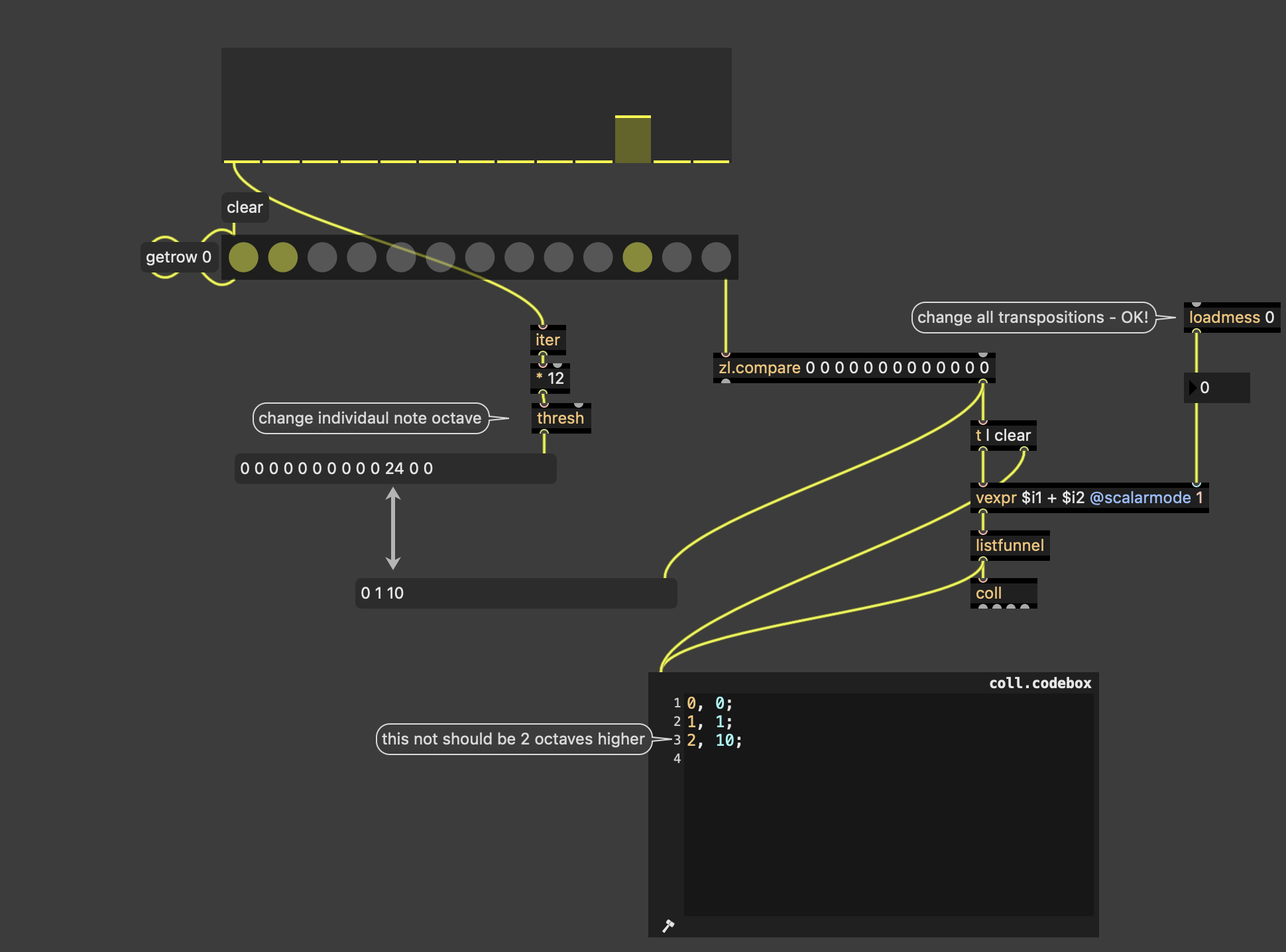Image resolution: width=1286 pixels, height=952 pixels.
Task: Click the coll.codebox title
Action: pos(1040,684)
